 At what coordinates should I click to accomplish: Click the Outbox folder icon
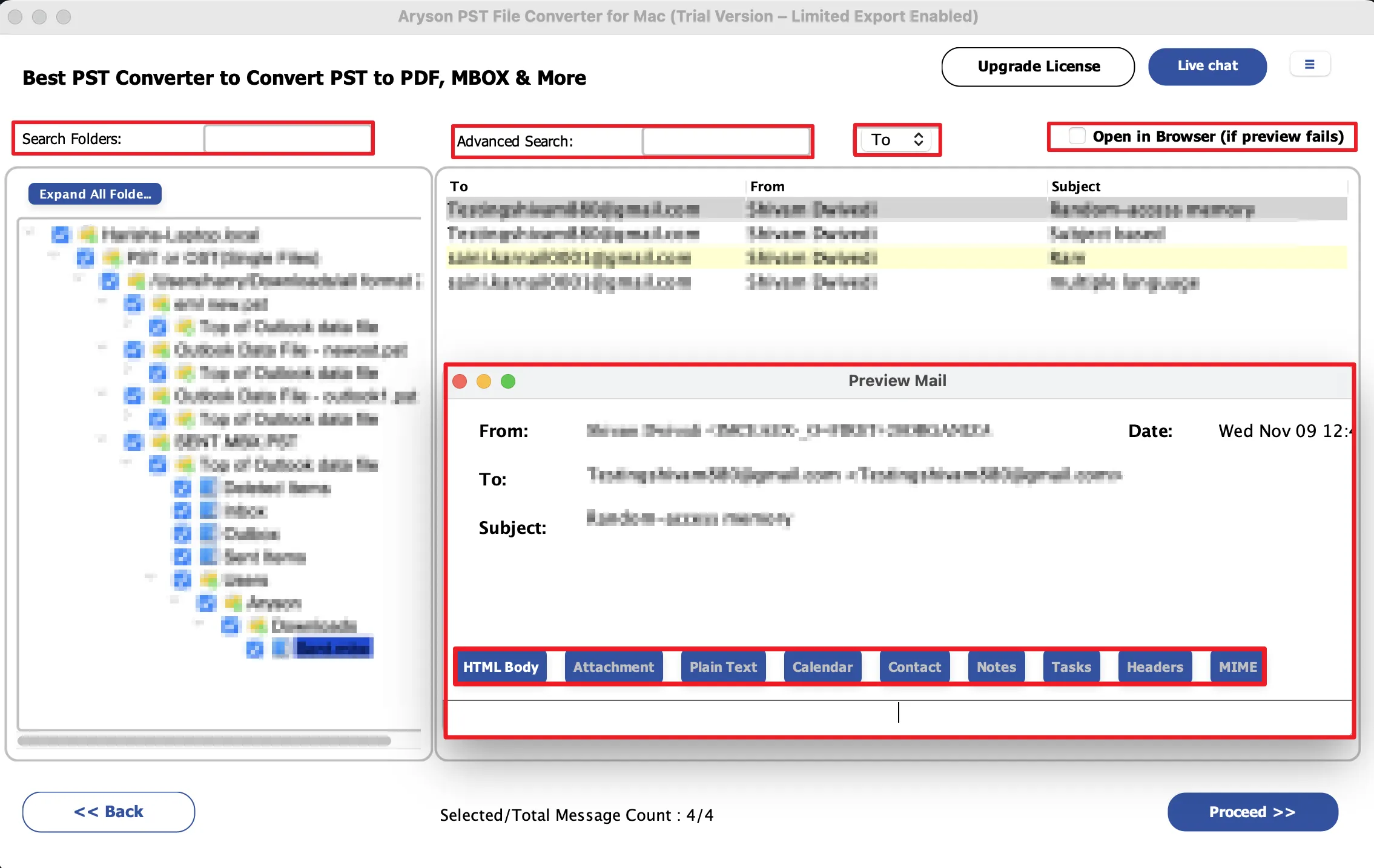208,533
